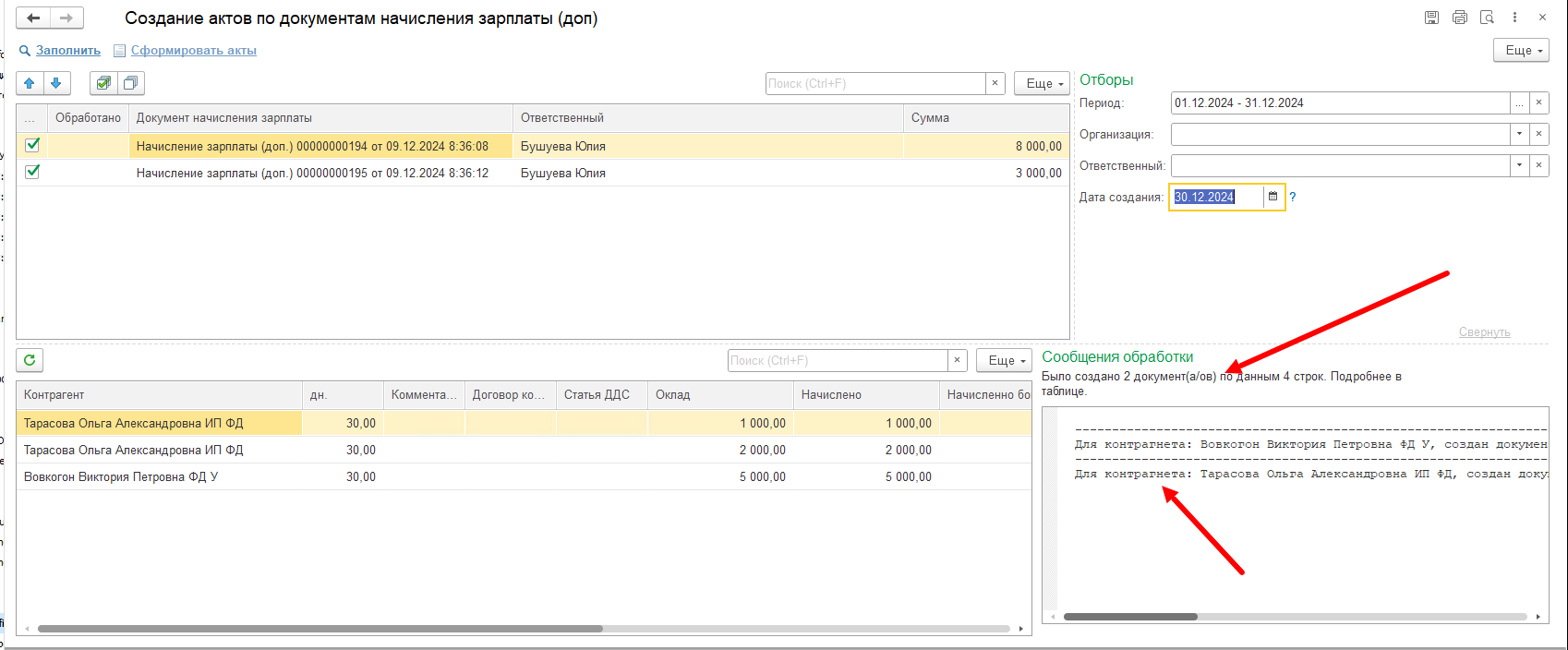Click the message line for Тарасова Ольга Александровна

(x=1310, y=474)
